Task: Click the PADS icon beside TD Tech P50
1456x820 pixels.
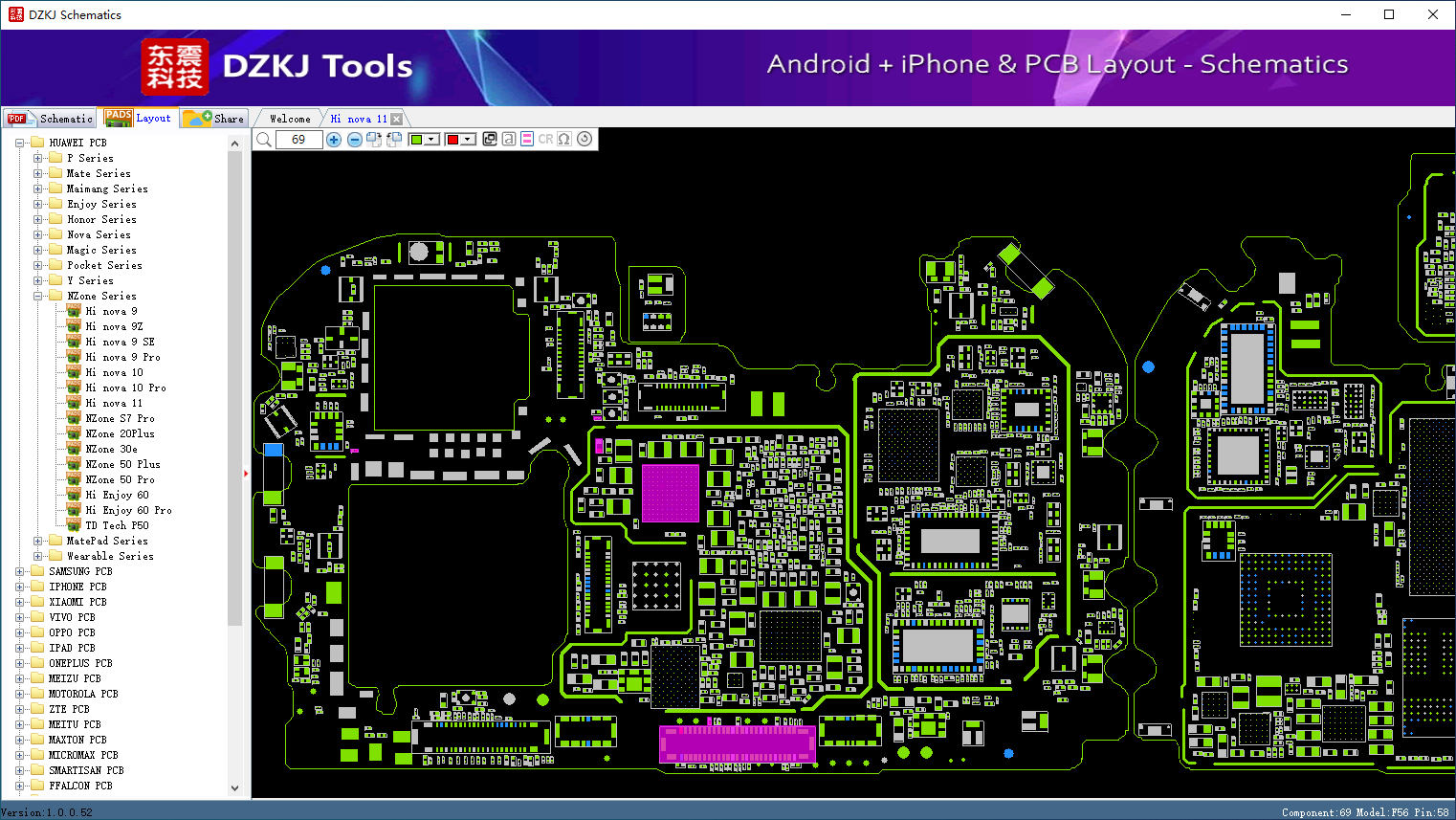Action: tap(74, 525)
